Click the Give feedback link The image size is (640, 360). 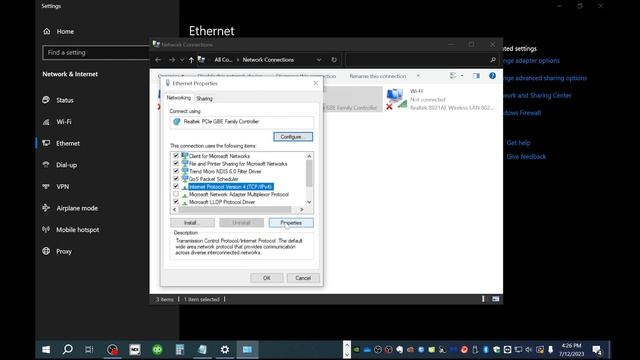tap(526, 156)
